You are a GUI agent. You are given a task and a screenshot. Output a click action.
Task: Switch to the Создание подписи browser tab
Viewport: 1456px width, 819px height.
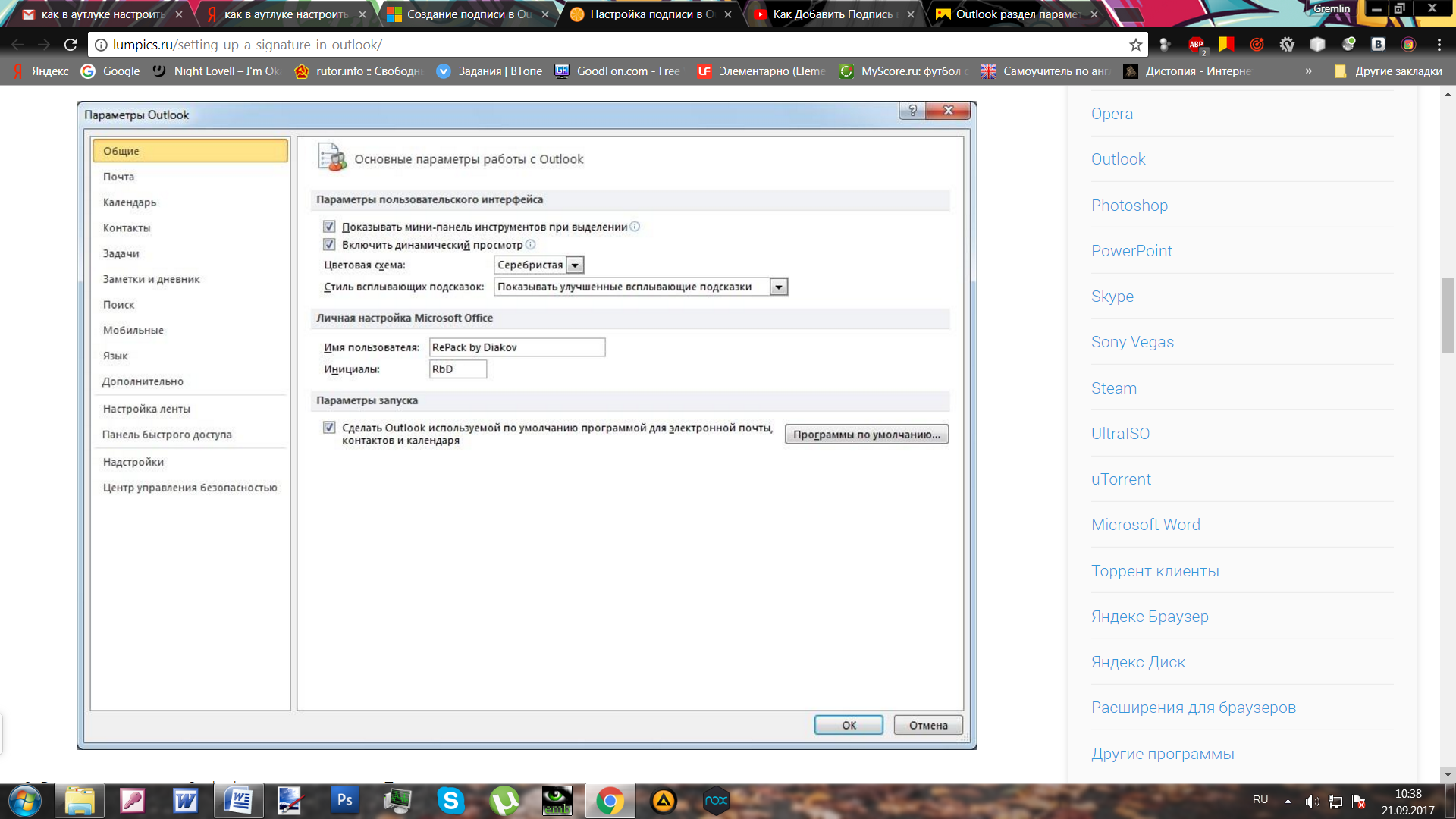[468, 14]
